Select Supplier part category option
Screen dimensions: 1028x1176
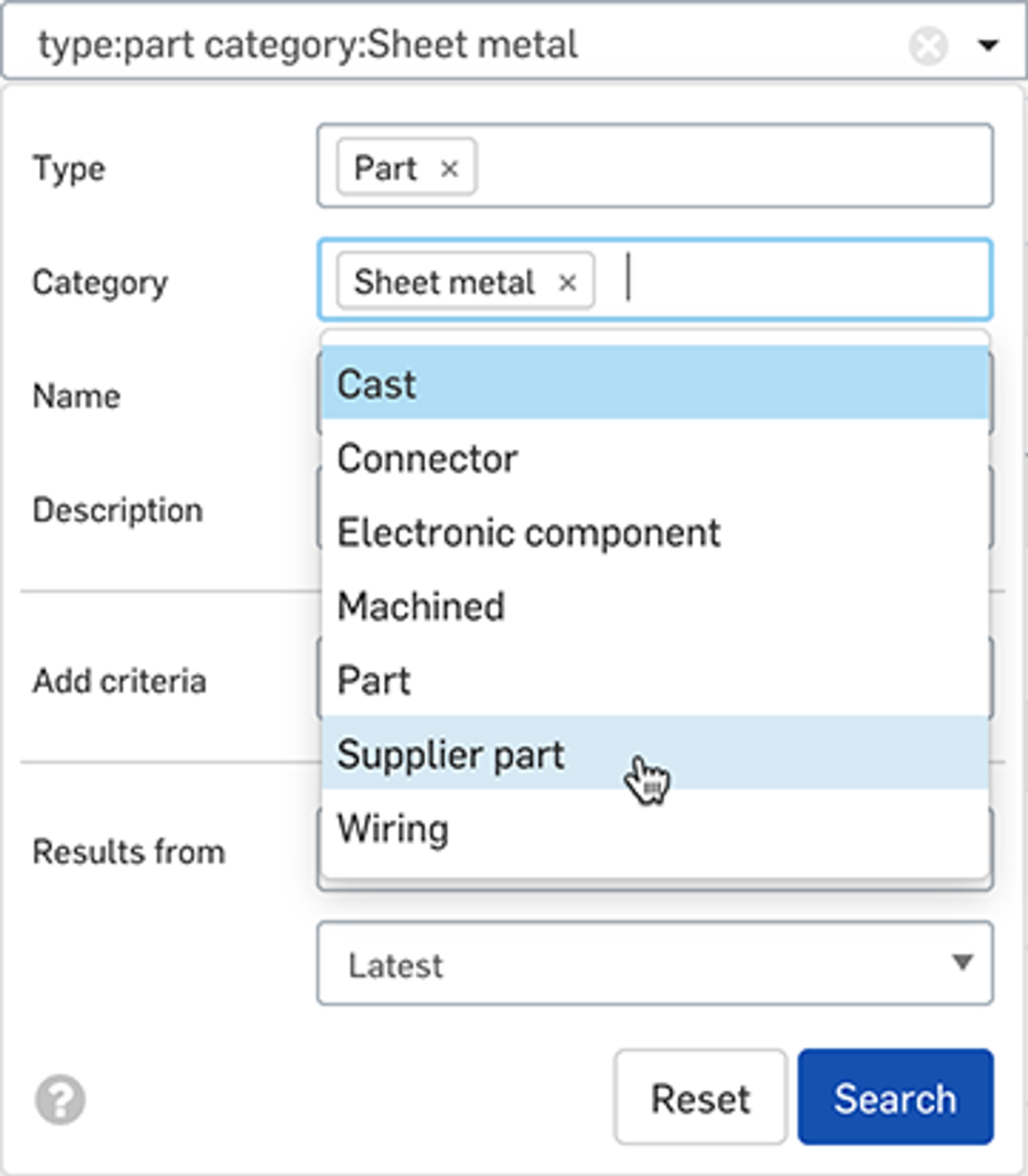click(654, 754)
